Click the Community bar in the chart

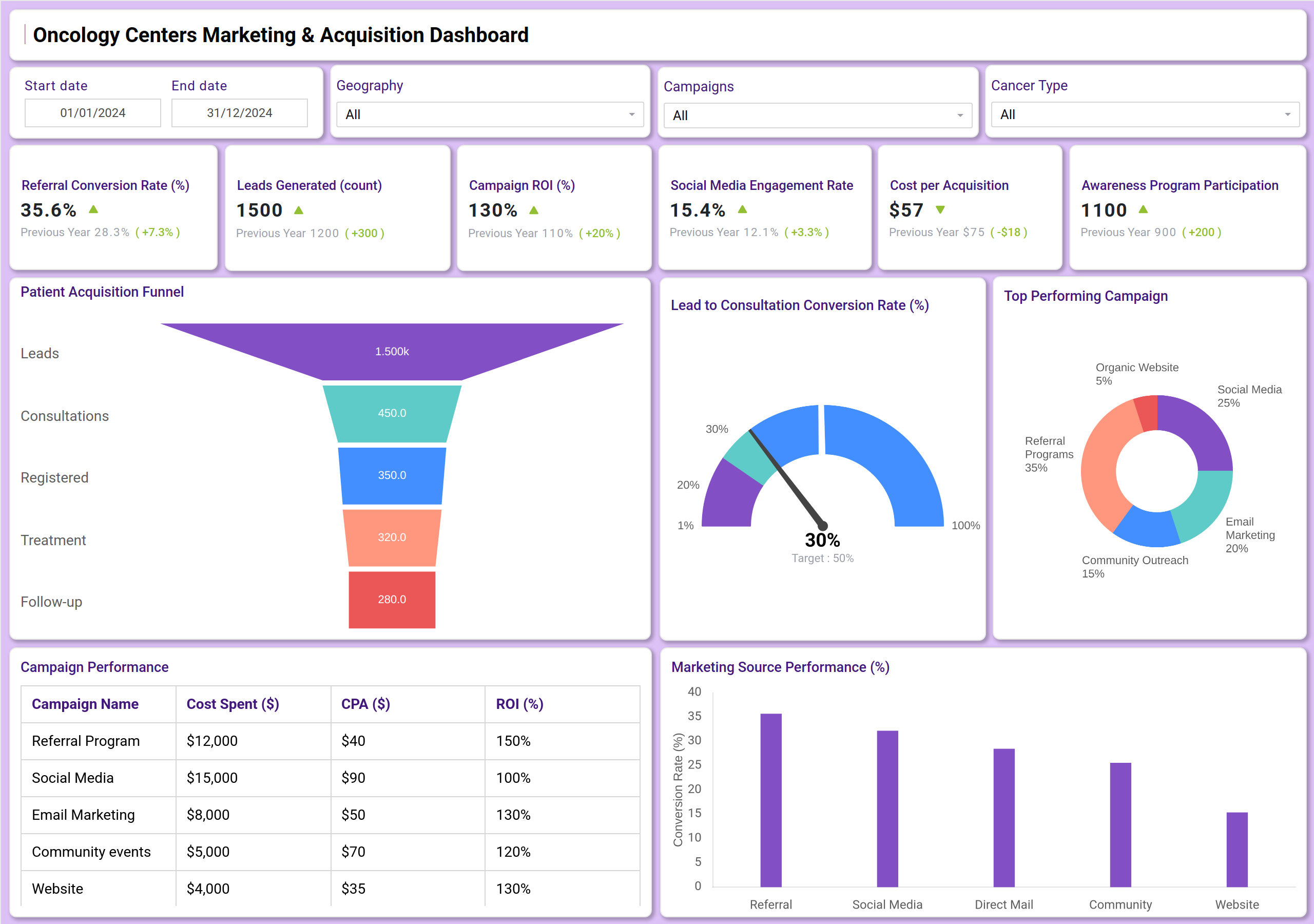click(1120, 824)
